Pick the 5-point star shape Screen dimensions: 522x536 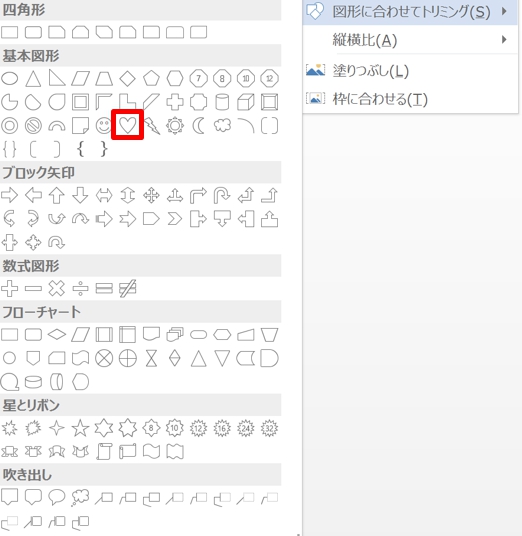click(80, 428)
